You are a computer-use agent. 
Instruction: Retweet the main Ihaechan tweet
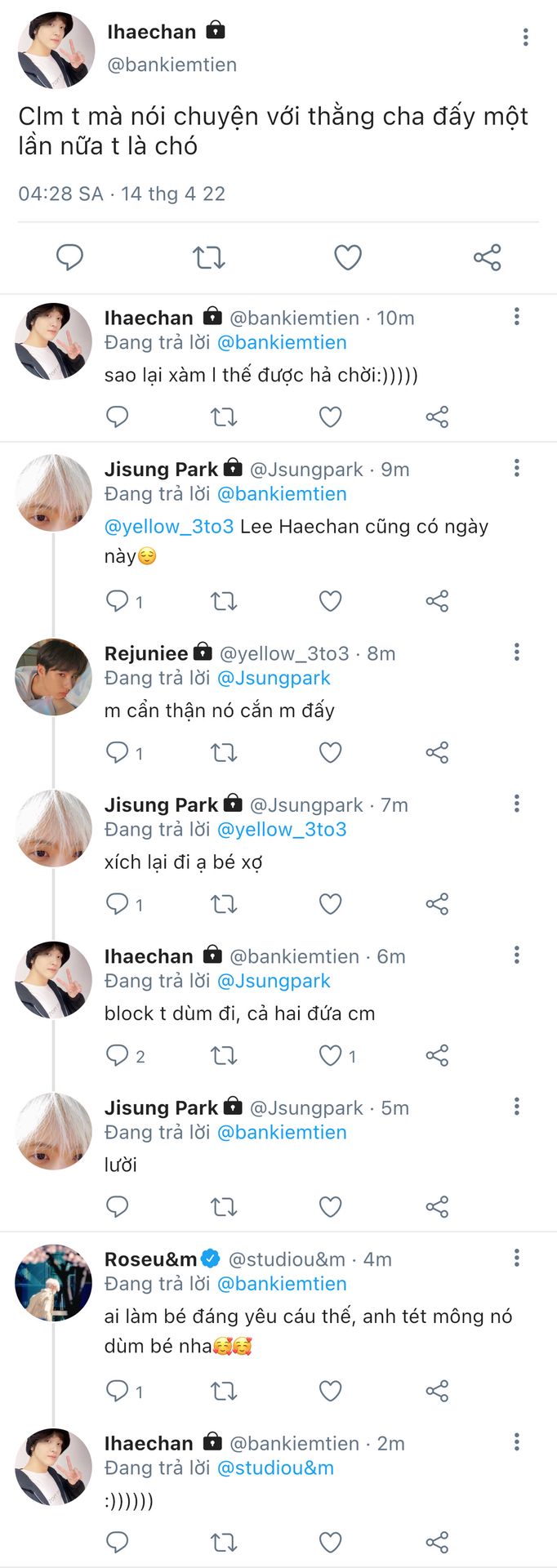[208, 257]
